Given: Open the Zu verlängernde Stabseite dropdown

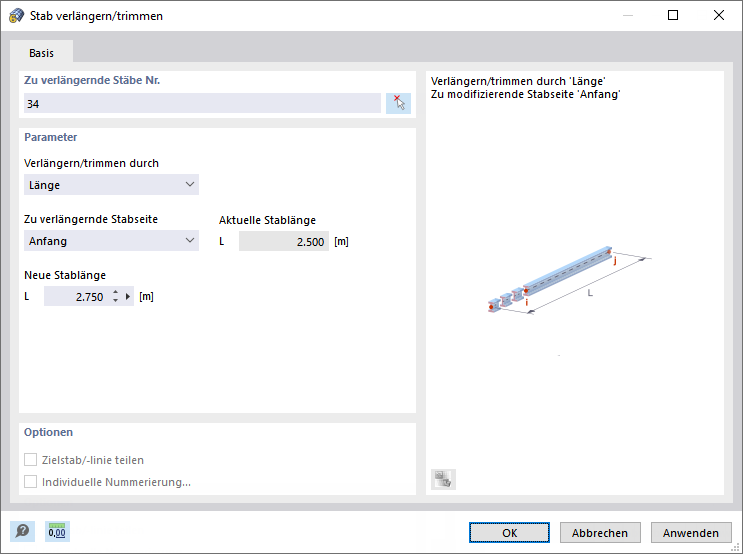Looking at the screenshot, I should click(x=111, y=241).
